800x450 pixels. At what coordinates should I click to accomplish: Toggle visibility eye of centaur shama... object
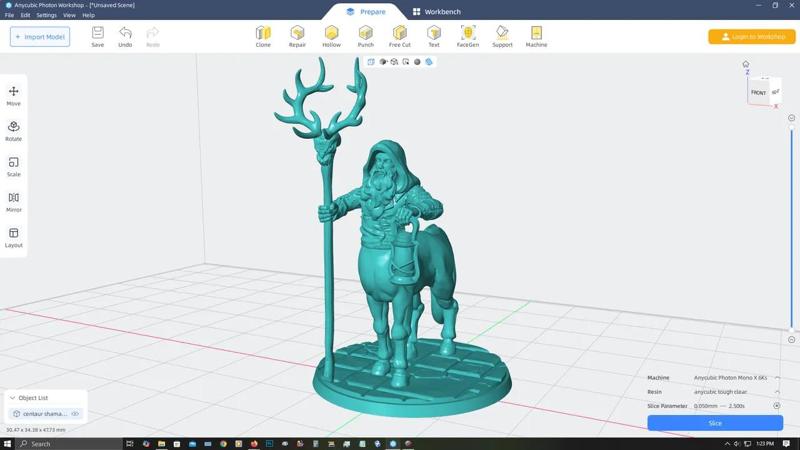(75, 414)
